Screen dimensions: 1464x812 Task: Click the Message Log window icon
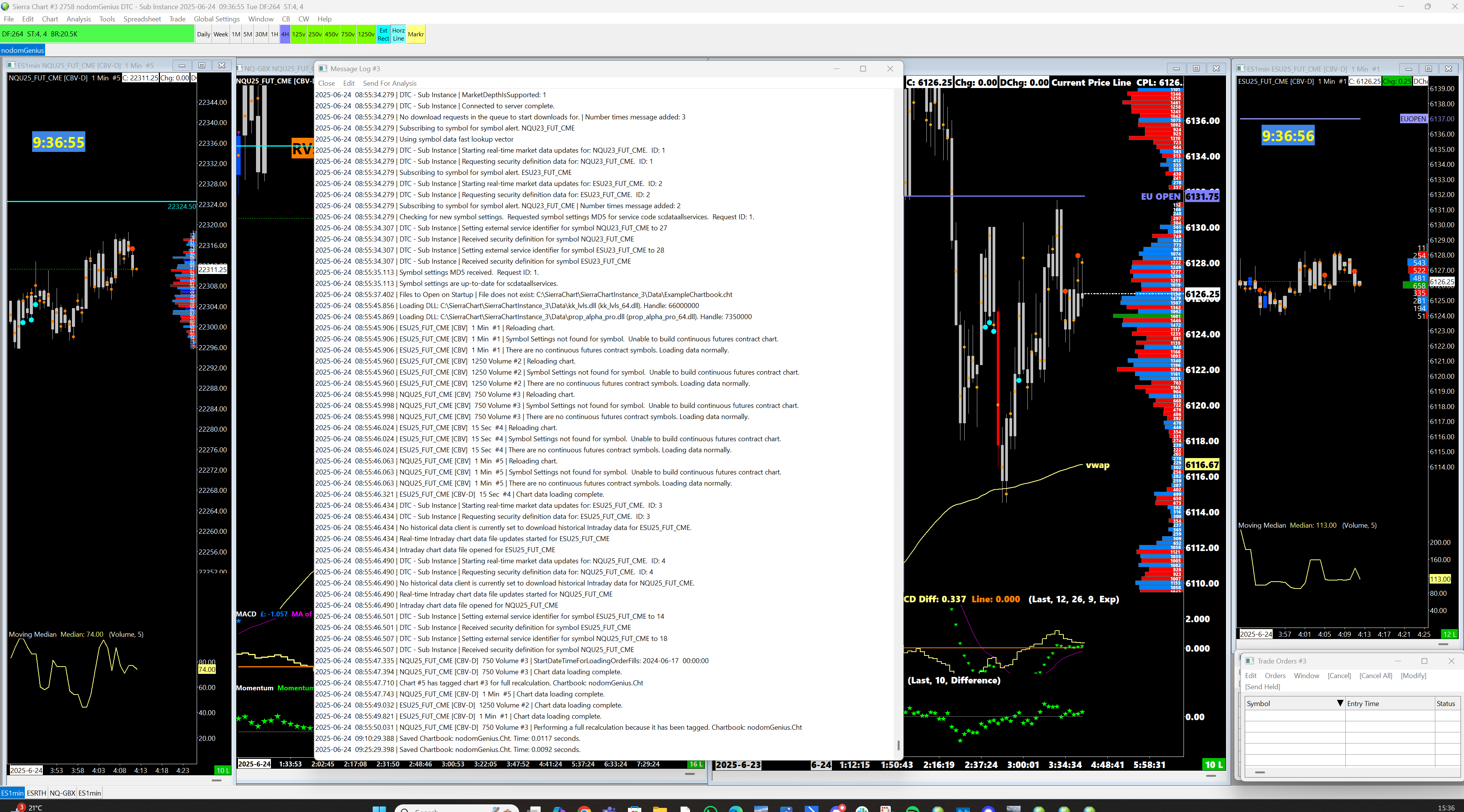coord(323,69)
